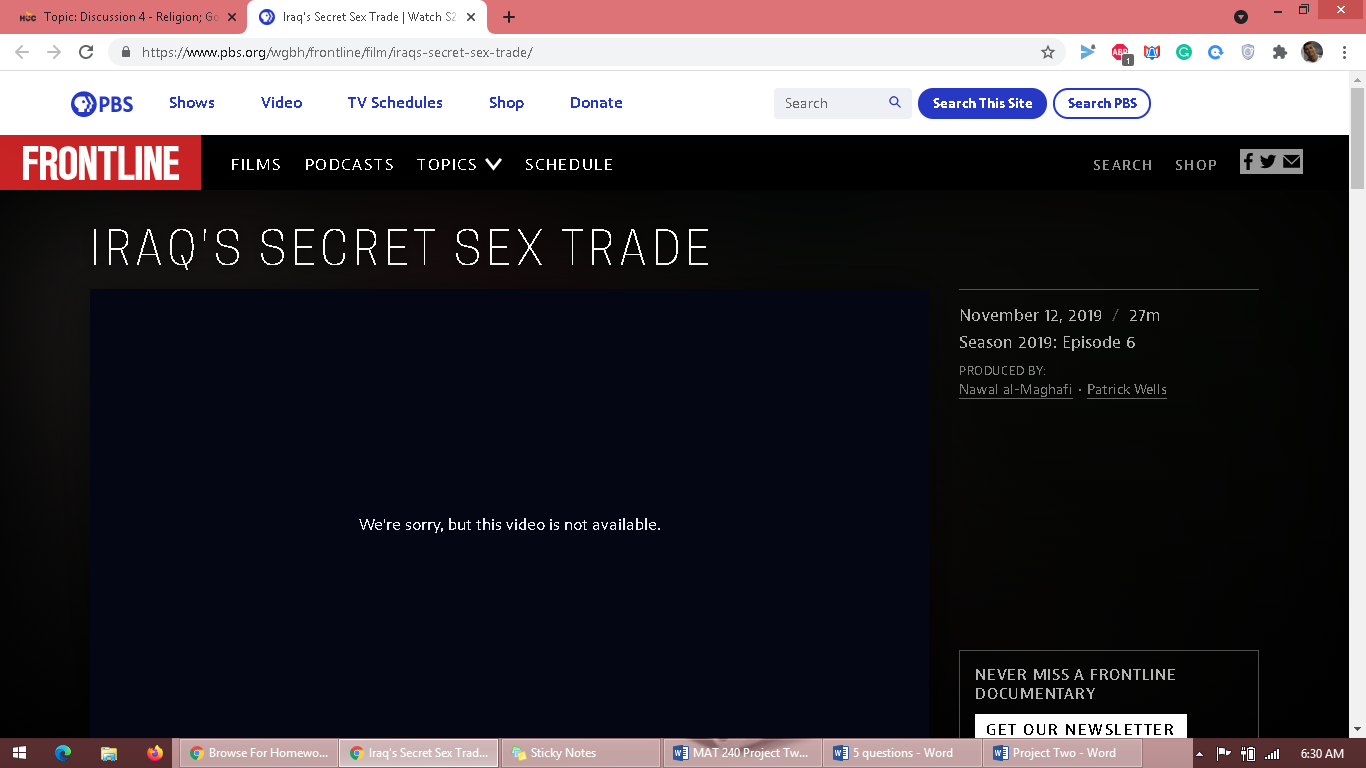The height and width of the screenshot is (768, 1366).
Task: Click the Twitter bird icon
Action: pos(1268,162)
